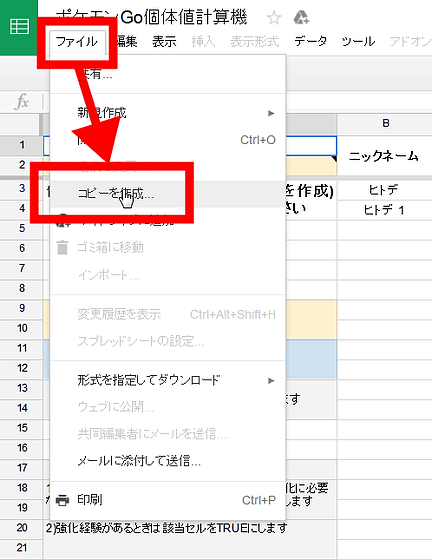Select the ヒトデ cell in row 3
The height and width of the screenshot is (560, 432).
pos(385,190)
